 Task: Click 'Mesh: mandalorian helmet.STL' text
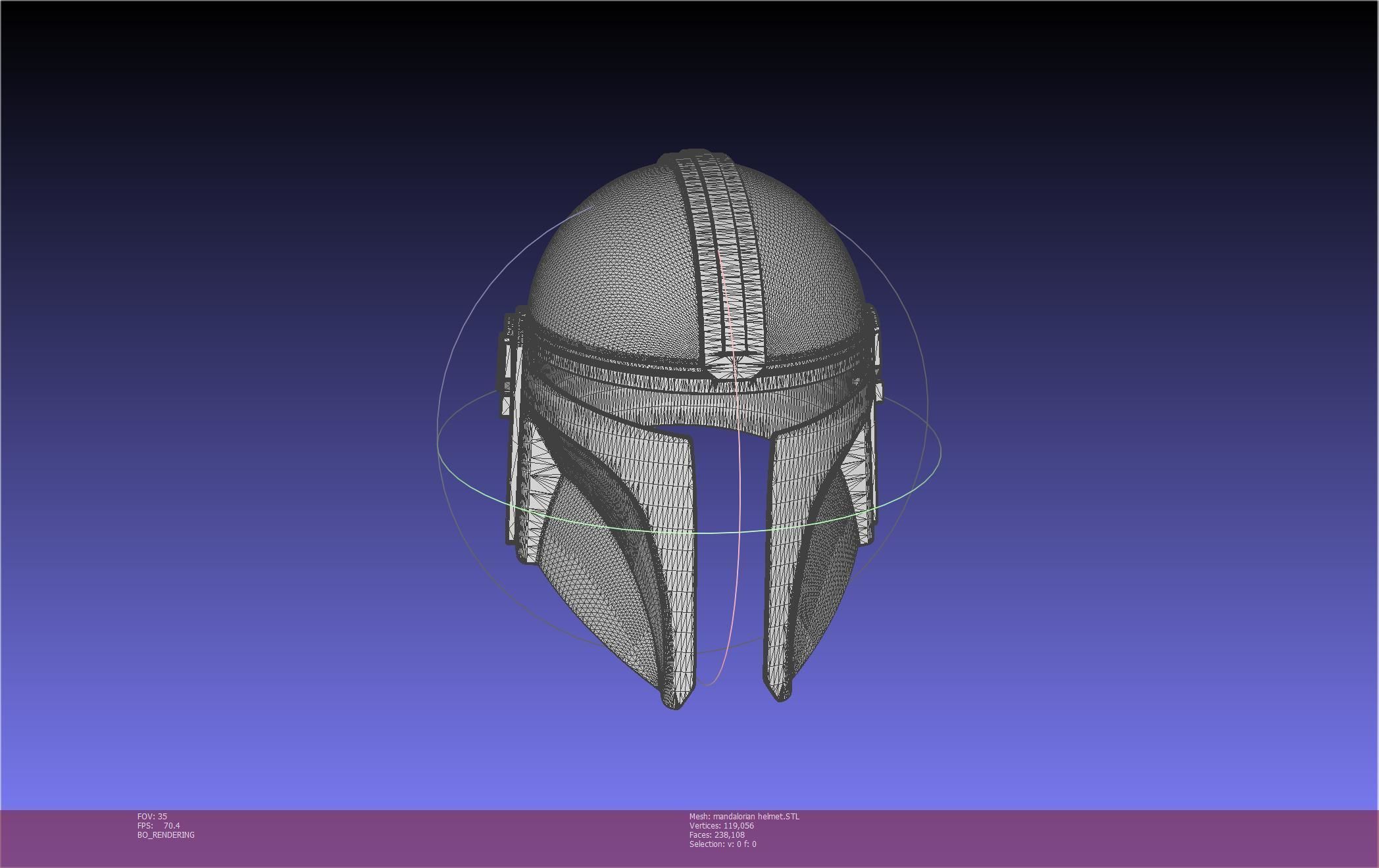[744, 816]
